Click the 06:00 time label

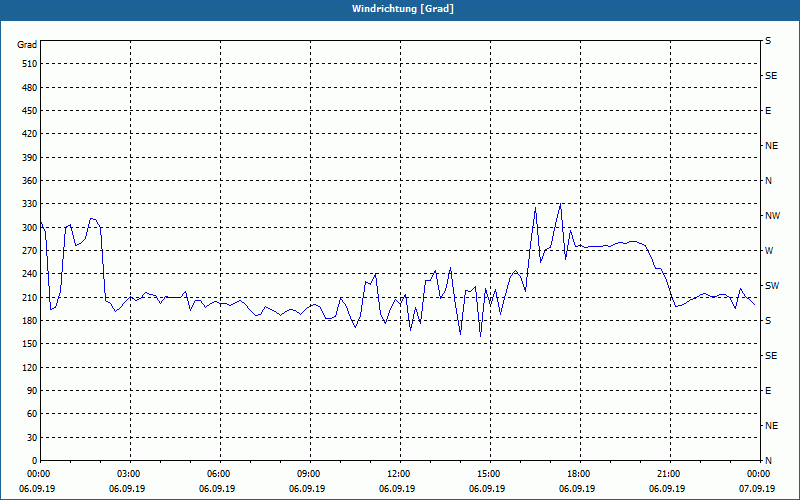pyautogui.click(x=219, y=474)
